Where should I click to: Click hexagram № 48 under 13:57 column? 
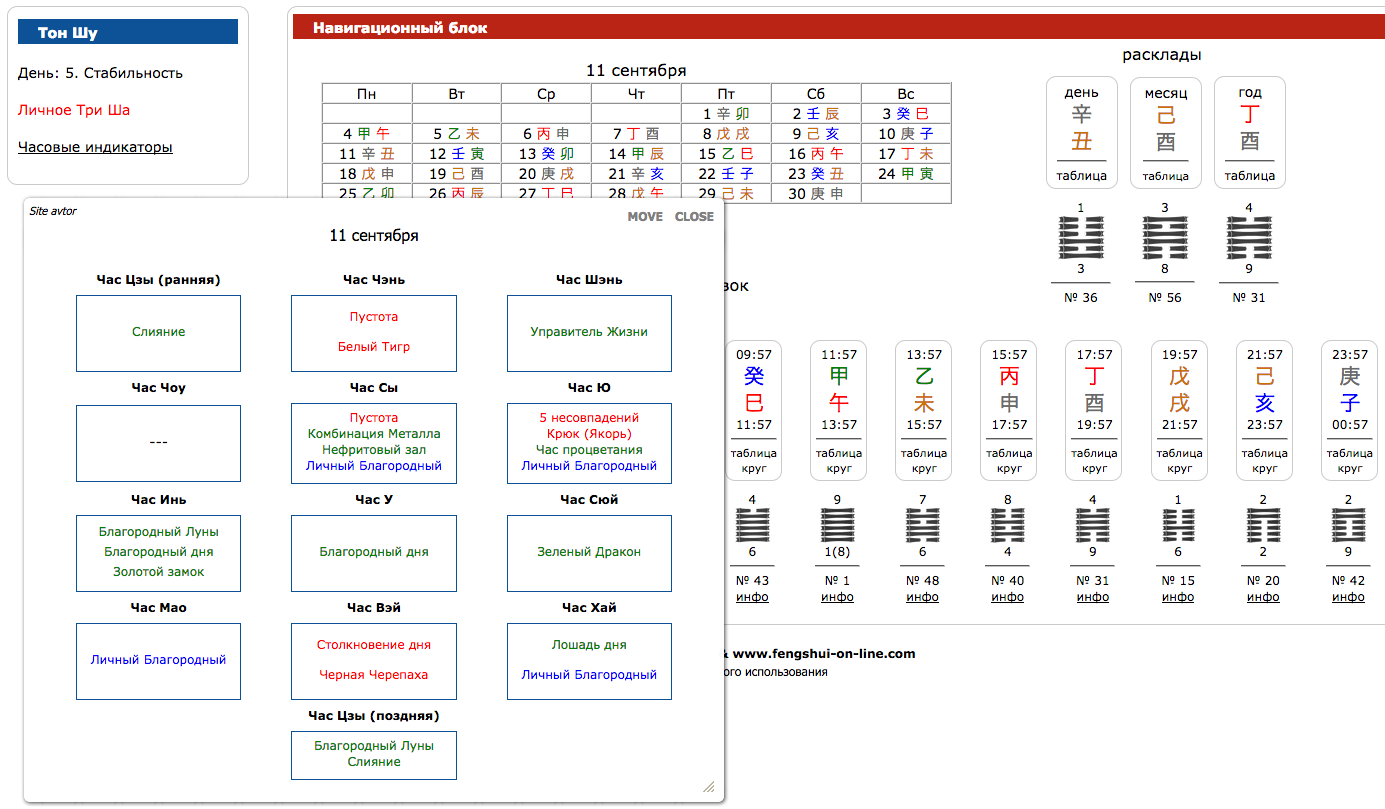point(923,526)
